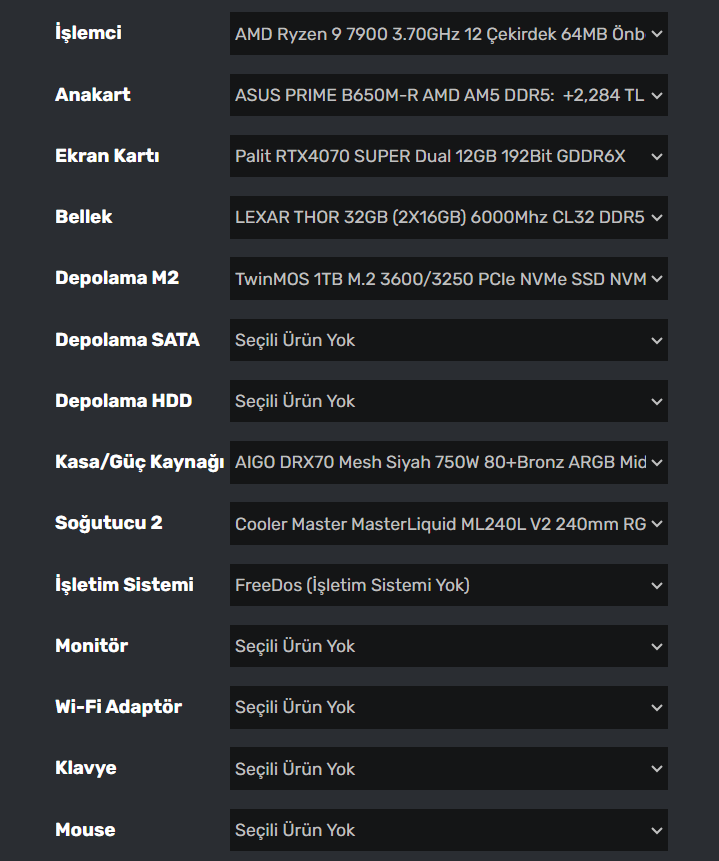The height and width of the screenshot is (861, 719).
Task: Click the chevron arrow on the Depolama SATA field
Action: pos(656,341)
